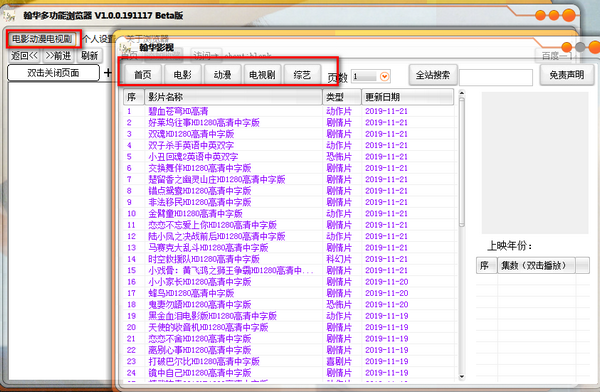Click the movie list vertical scrollbar thumb
This screenshot has height=392, width=600.
point(461,162)
